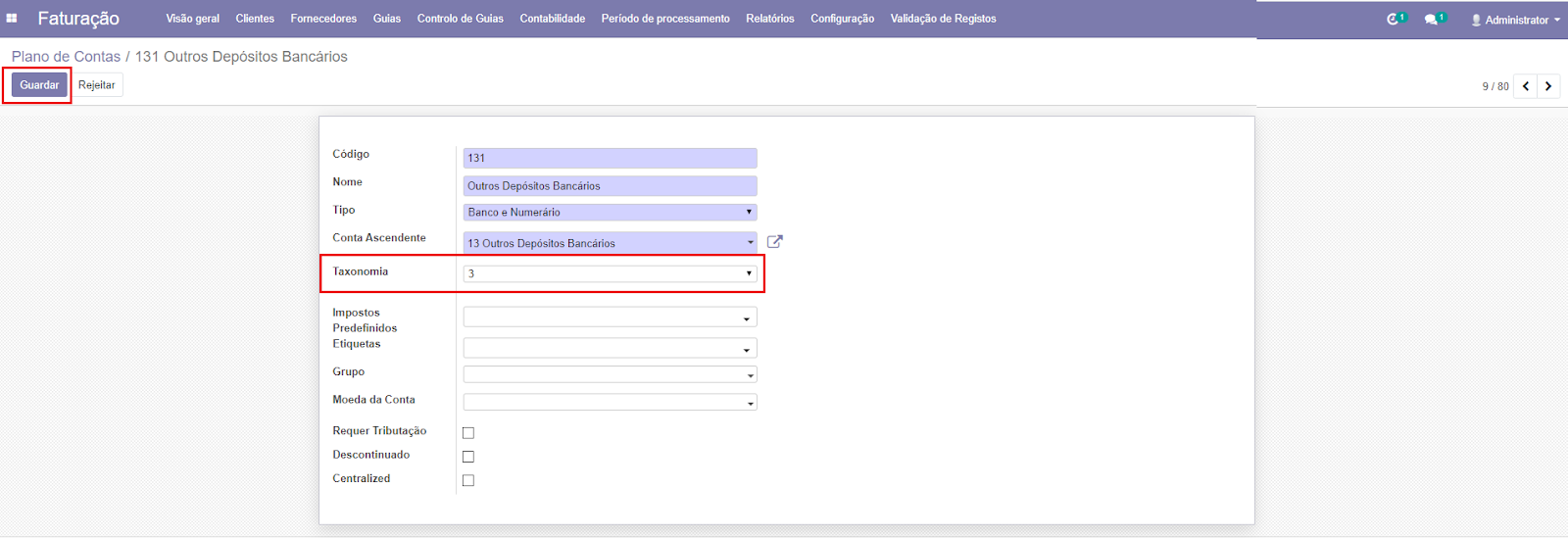Click into the Nome input field

click(x=610, y=186)
